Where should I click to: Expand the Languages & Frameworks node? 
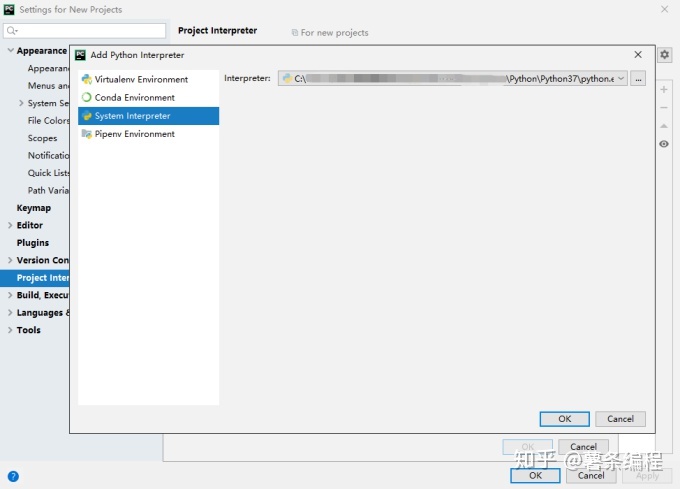(x=10, y=313)
